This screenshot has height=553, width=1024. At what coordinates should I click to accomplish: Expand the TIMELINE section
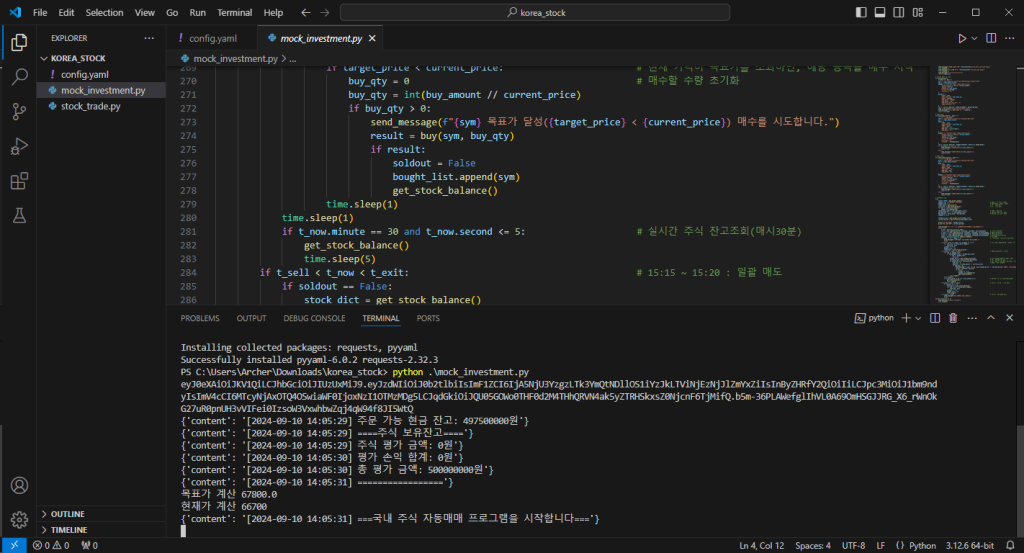(101, 529)
